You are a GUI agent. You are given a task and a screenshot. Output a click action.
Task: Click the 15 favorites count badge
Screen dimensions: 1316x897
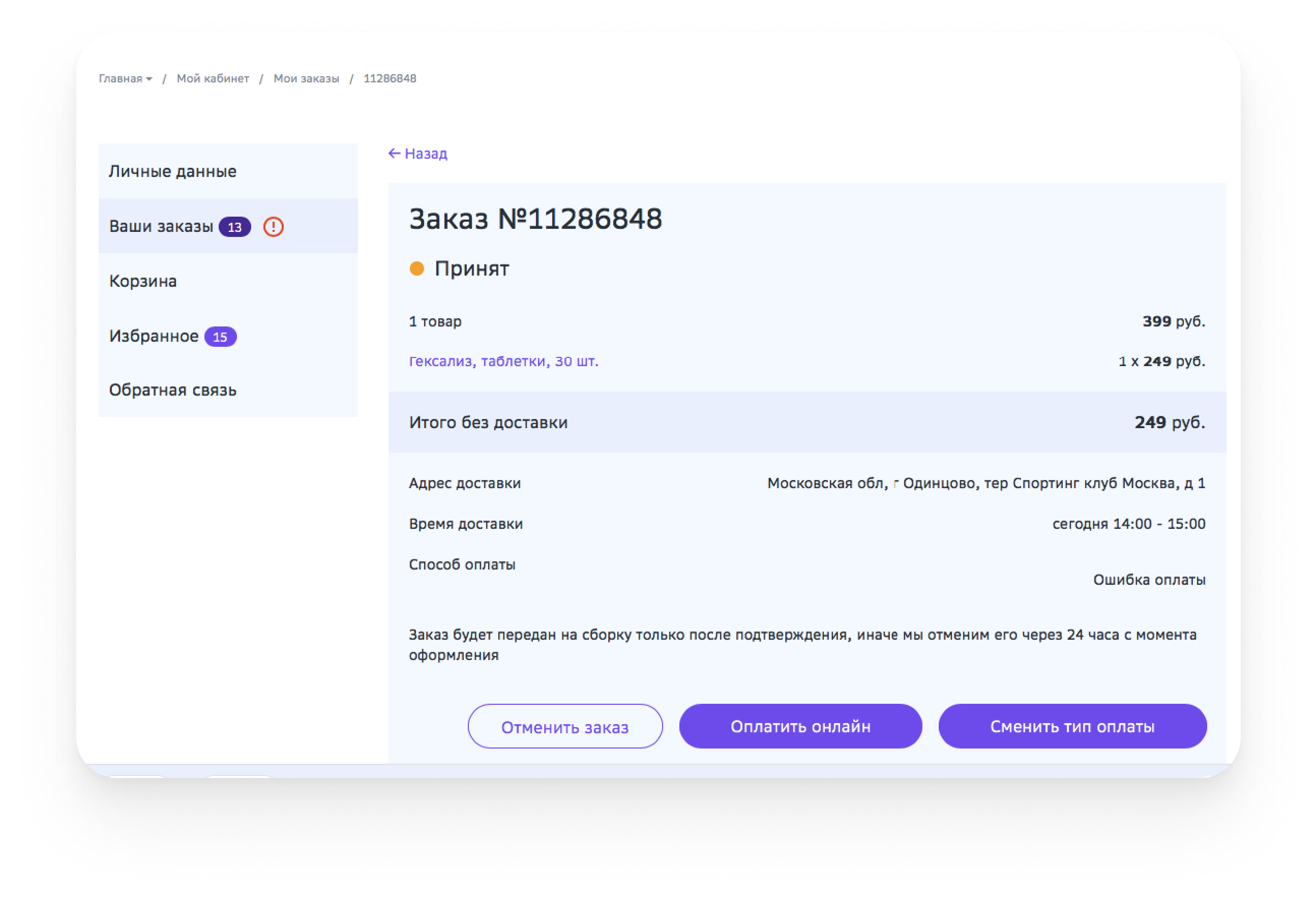(x=220, y=337)
